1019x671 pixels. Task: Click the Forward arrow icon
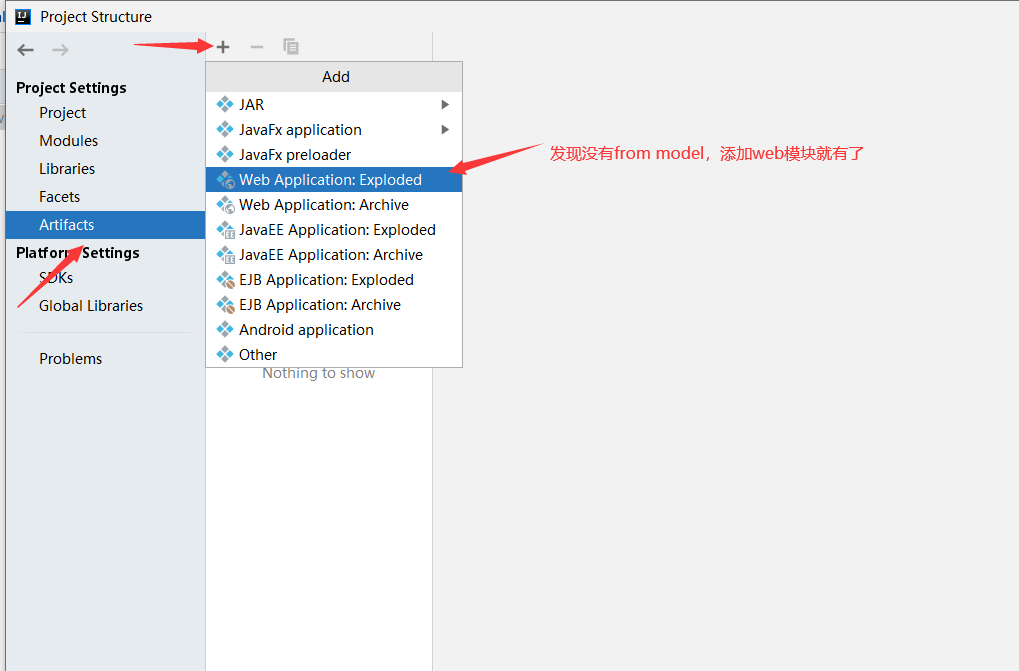pos(60,50)
